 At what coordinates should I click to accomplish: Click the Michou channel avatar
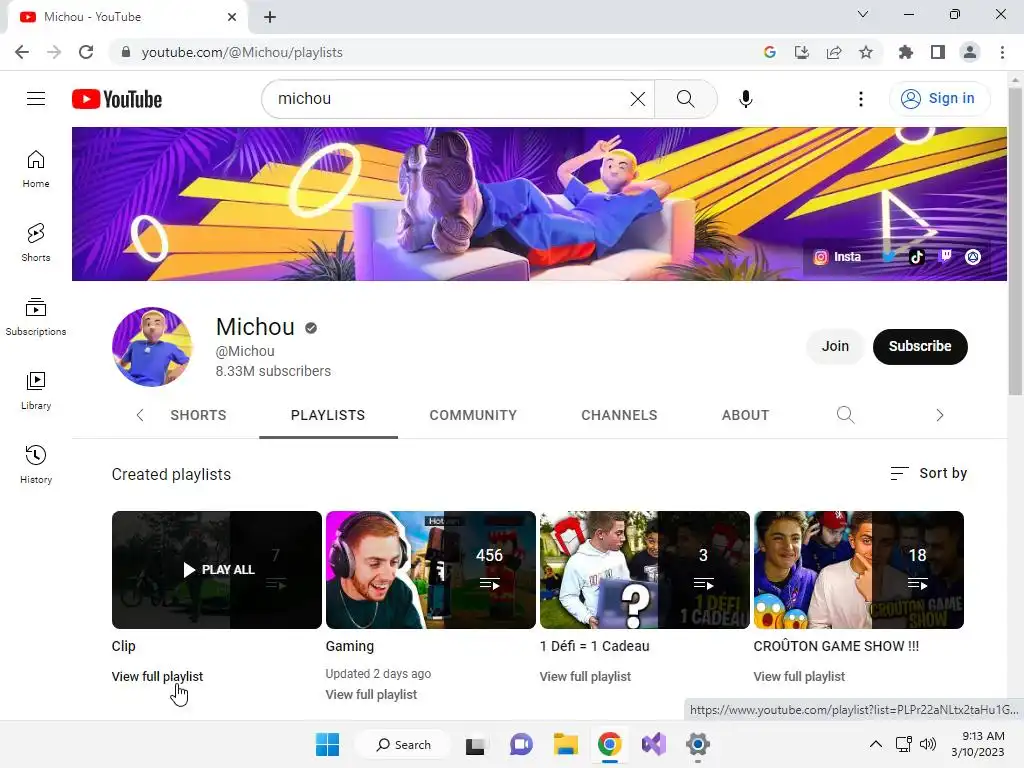152,347
